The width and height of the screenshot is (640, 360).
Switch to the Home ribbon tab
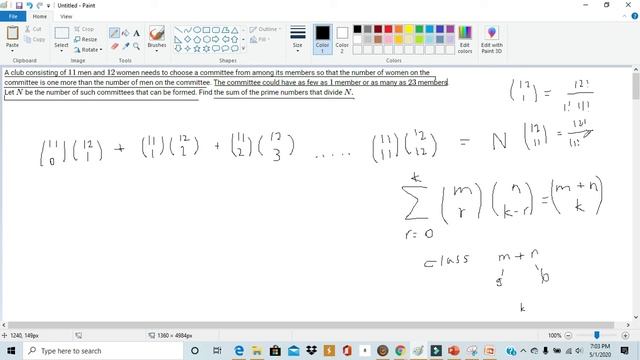point(40,16)
